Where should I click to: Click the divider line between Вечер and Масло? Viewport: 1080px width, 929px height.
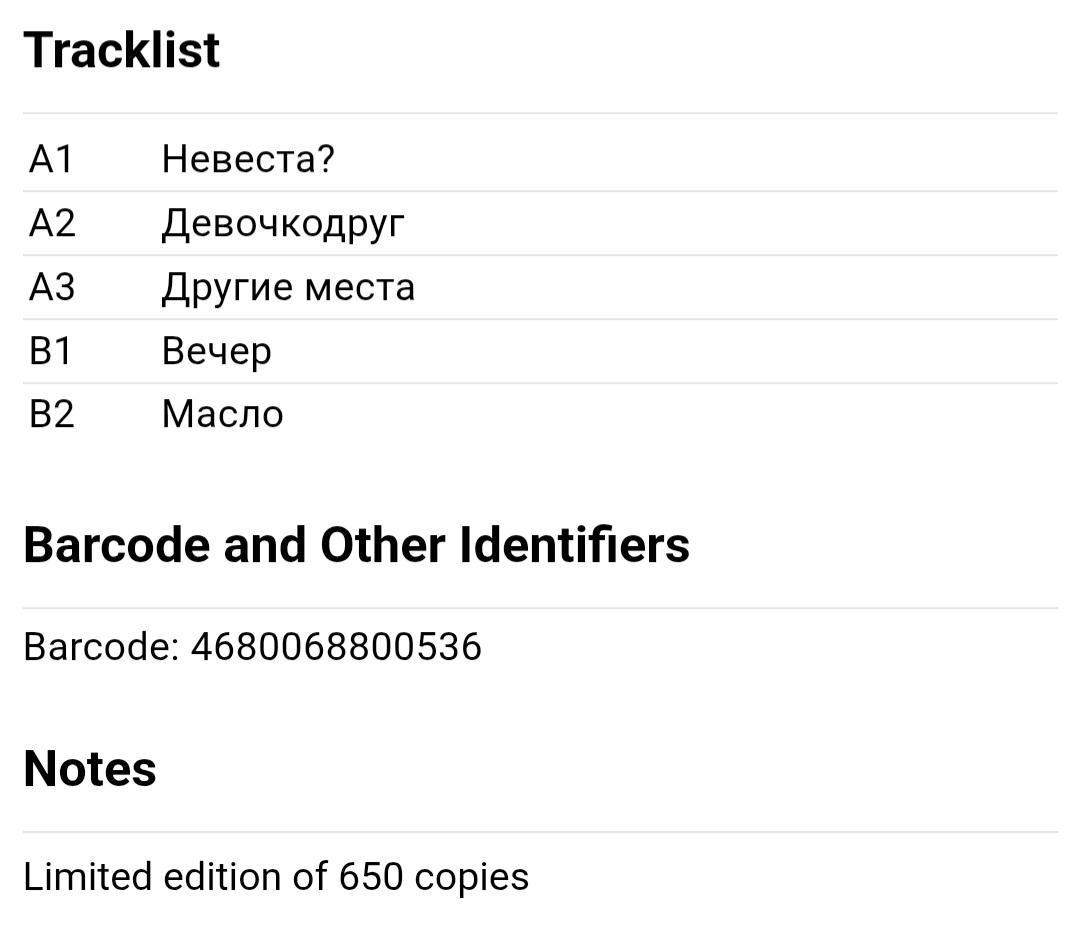pyautogui.click(x=540, y=383)
